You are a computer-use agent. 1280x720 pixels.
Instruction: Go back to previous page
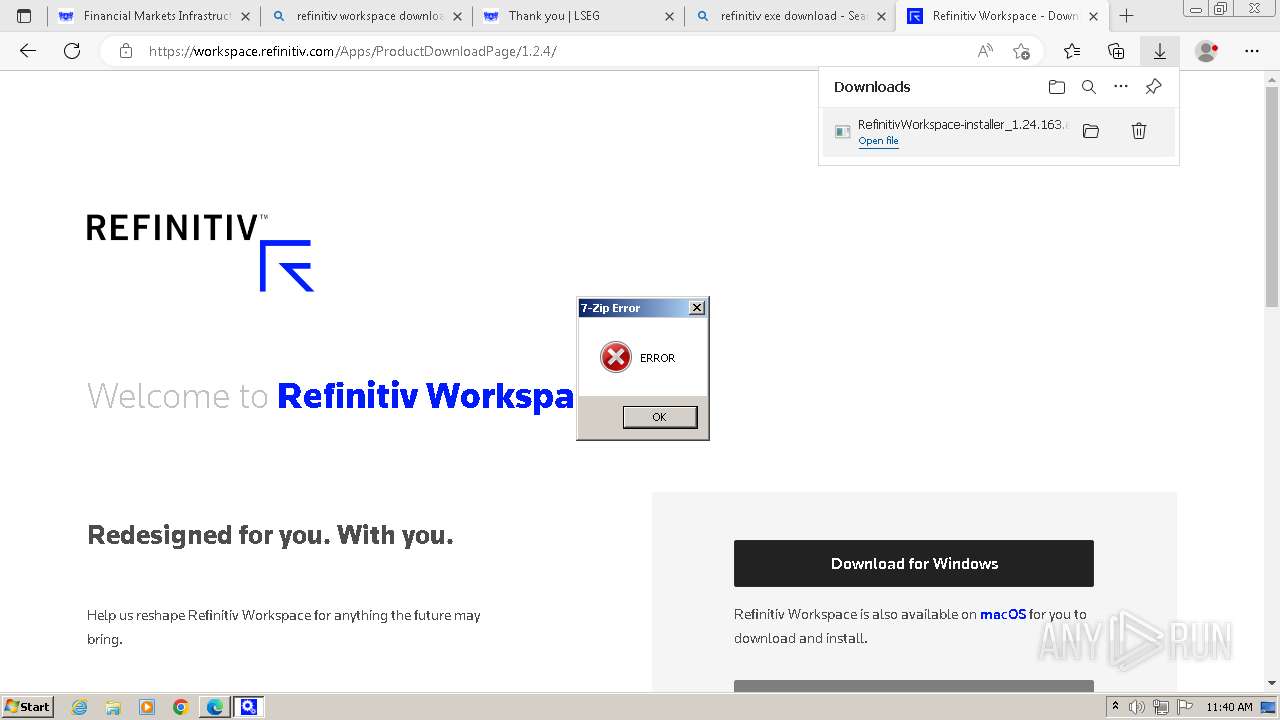point(28,51)
